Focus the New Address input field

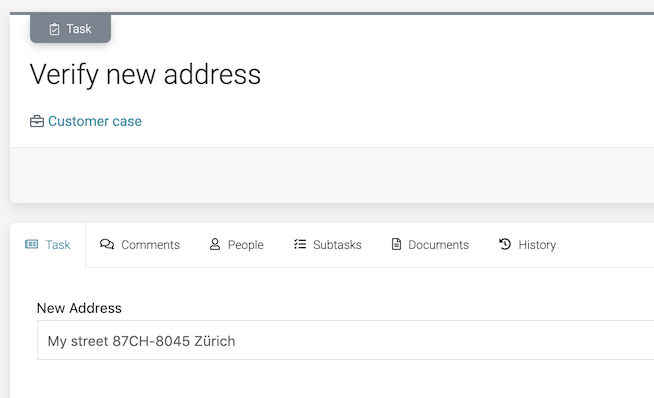(345, 340)
